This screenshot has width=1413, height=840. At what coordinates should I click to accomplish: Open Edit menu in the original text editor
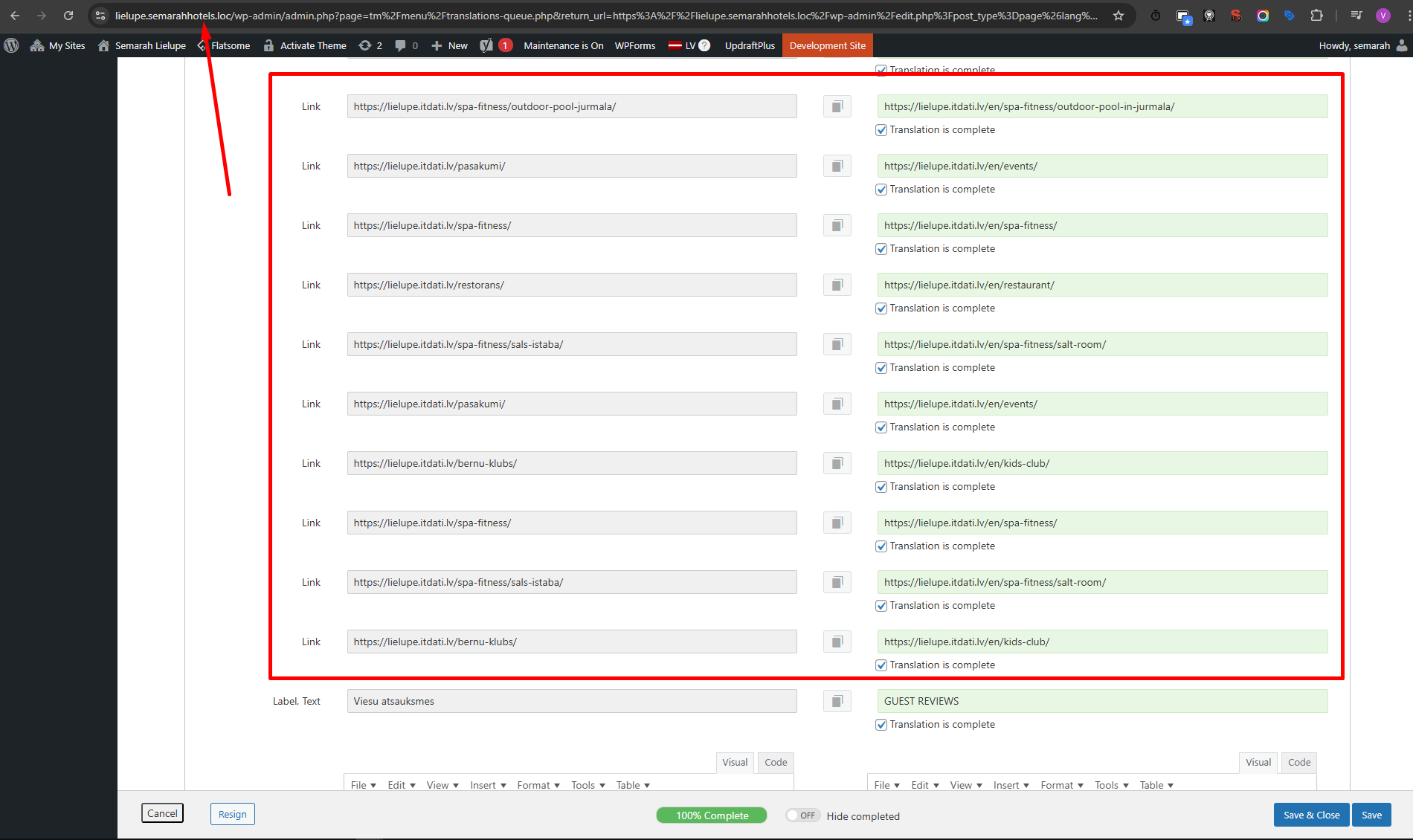[x=402, y=785]
